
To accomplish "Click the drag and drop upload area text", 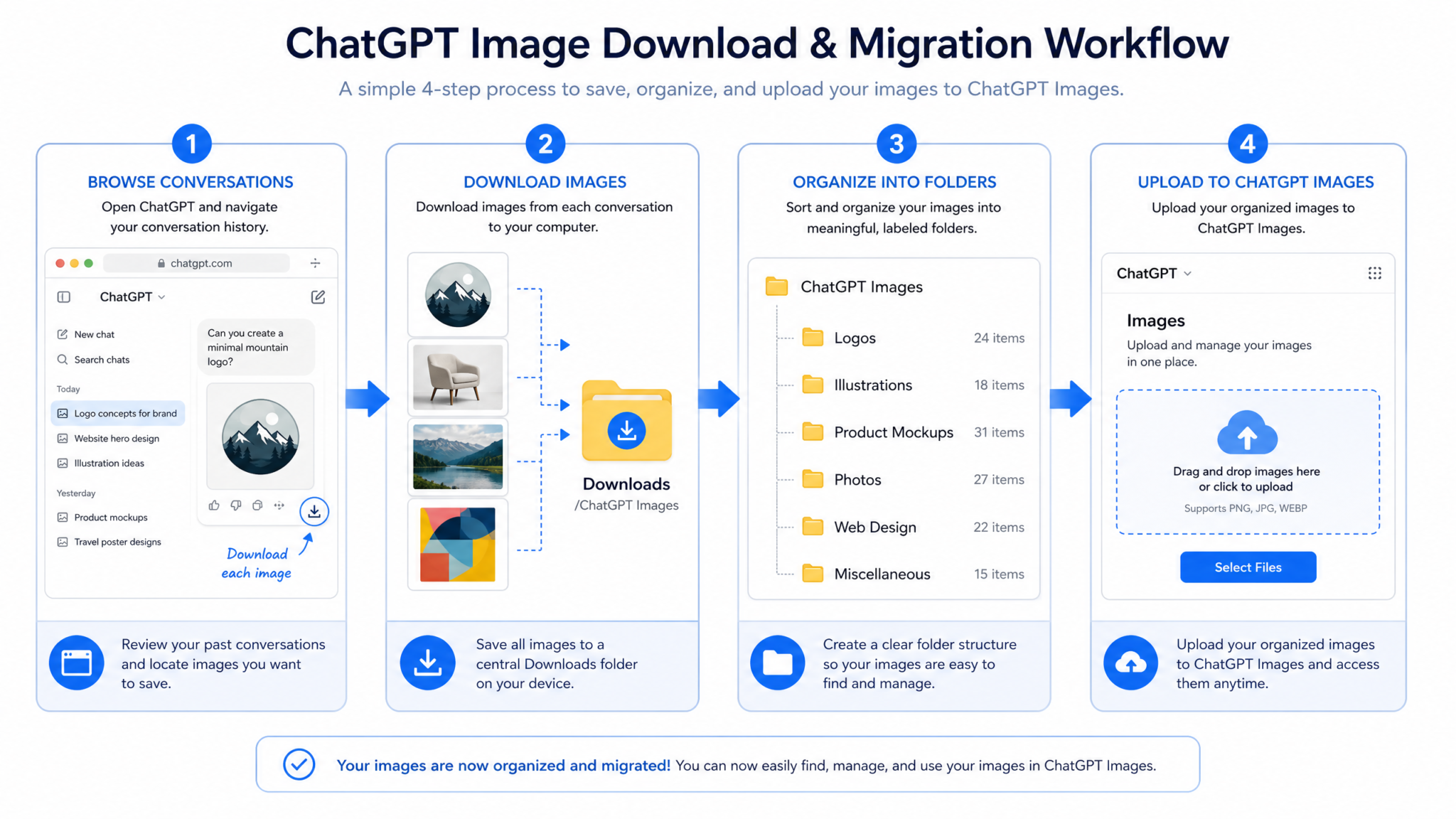I will pyautogui.click(x=1246, y=479).
